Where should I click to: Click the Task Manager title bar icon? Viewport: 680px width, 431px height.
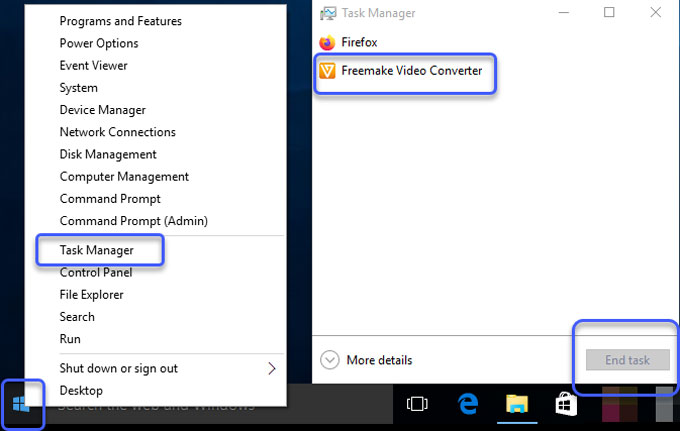click(328, 13)
